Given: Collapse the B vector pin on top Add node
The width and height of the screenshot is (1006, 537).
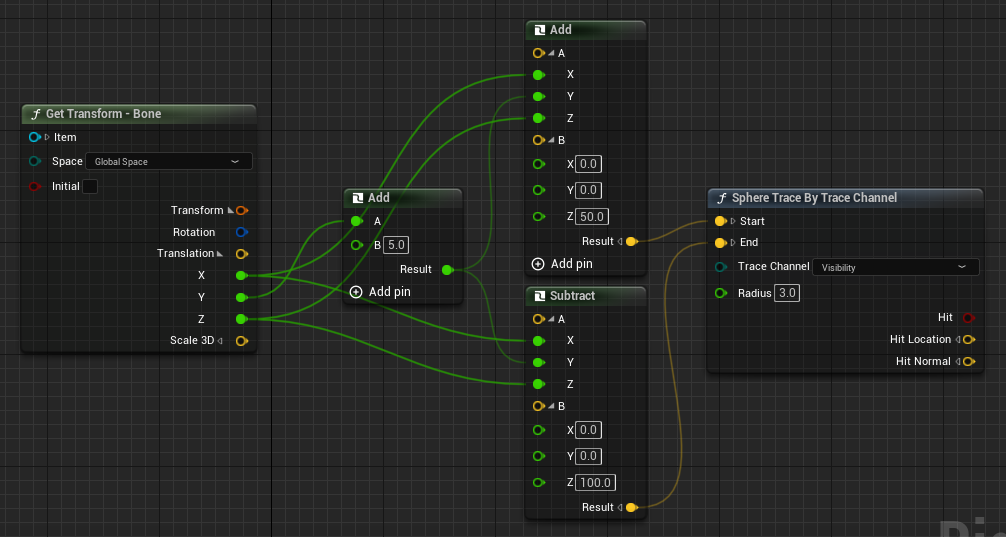Looking at the screenshot, I should 552,140.
